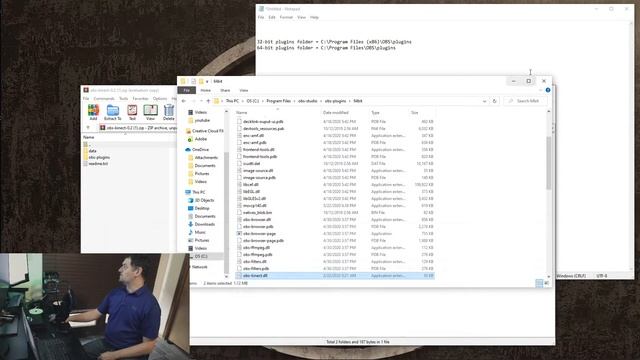640x360 pixels.
Task: Click the Add icon in WinRAR toolbar
Action: click(x=93, y=112)
